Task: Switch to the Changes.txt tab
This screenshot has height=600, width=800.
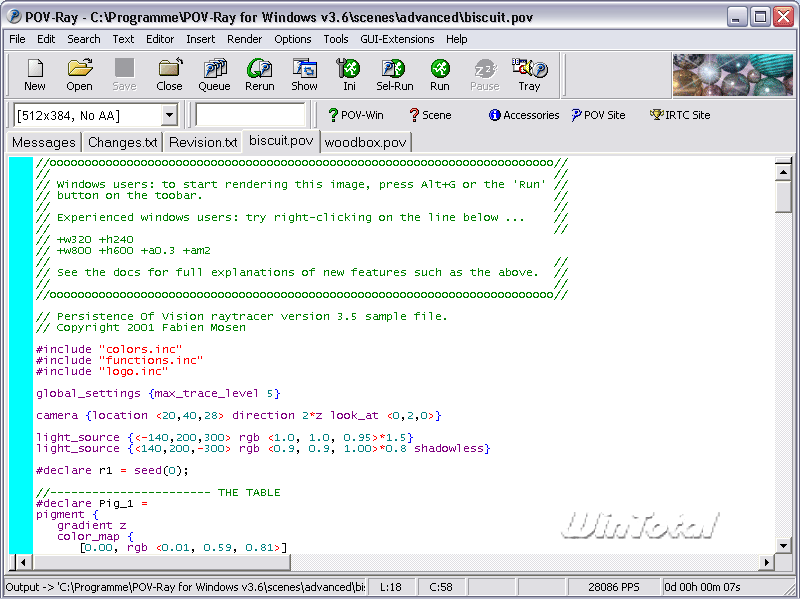Action: coord(122,142)
